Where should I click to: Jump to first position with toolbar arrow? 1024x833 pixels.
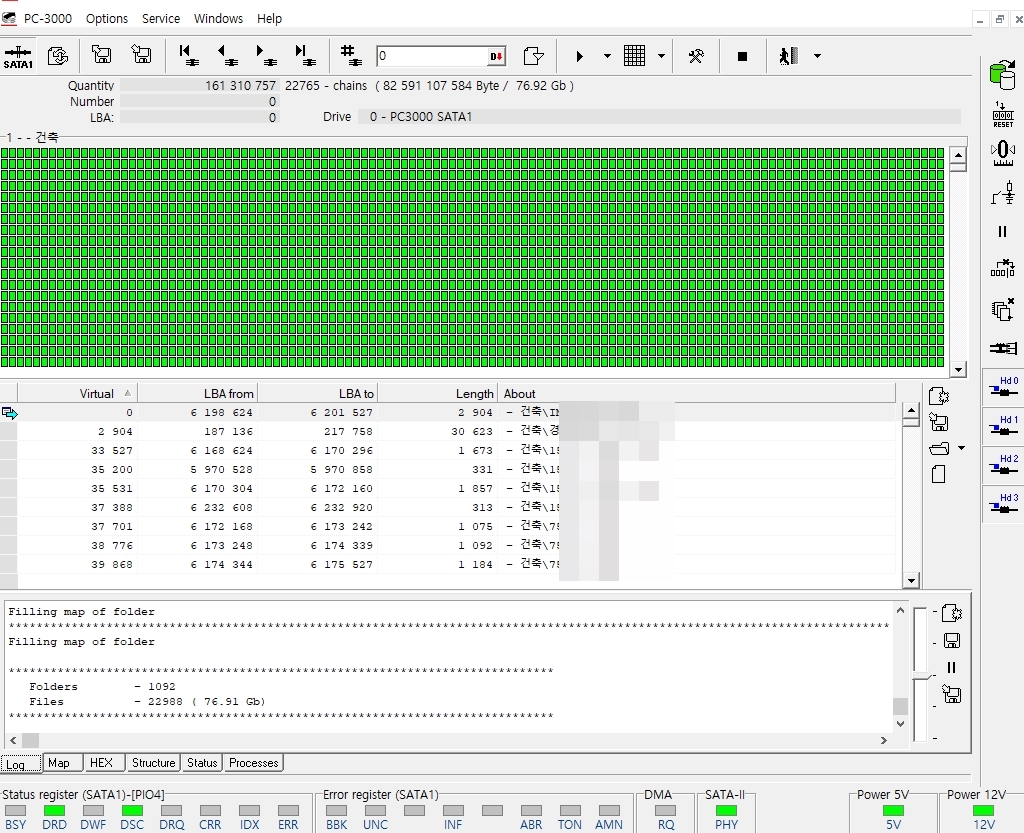coord(186,56)
